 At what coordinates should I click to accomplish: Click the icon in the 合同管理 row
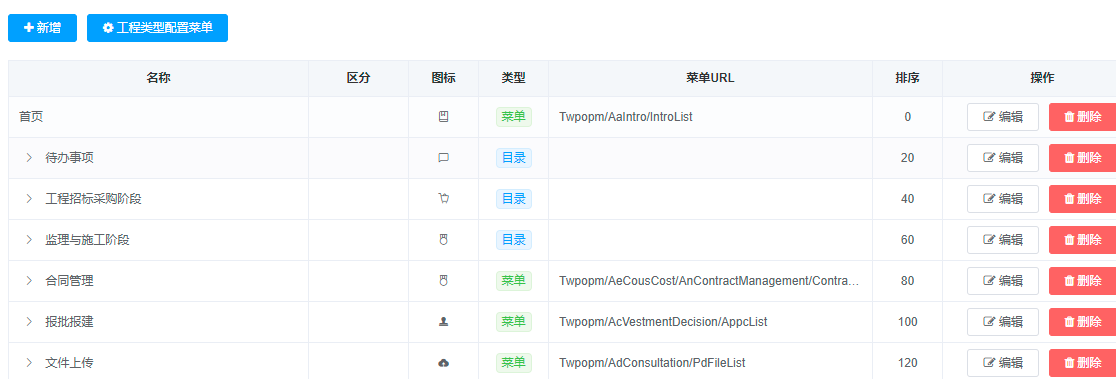coord(443,281)
